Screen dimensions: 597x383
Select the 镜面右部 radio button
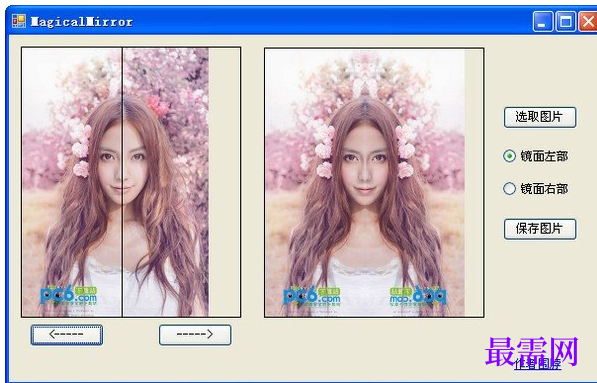point(509,188)
